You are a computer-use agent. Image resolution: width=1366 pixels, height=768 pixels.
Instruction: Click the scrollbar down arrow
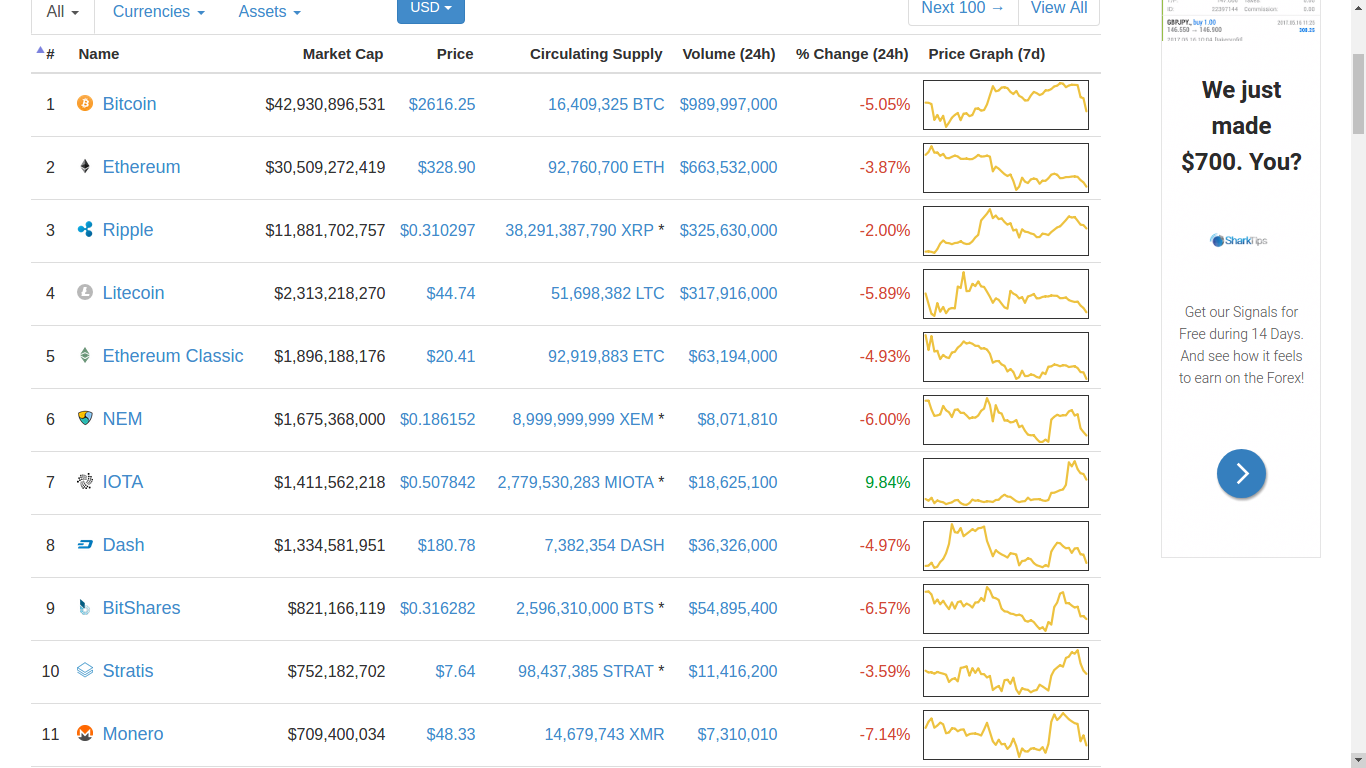(x=1358, y=760)
